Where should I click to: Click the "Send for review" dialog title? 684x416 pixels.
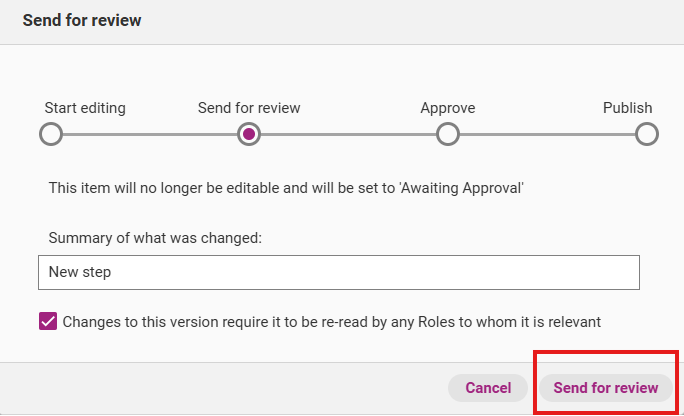(82, 20)
